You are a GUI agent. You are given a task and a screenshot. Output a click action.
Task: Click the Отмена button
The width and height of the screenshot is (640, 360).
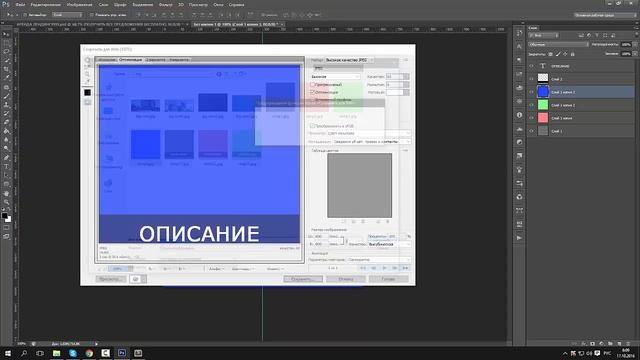click(346, 279)
